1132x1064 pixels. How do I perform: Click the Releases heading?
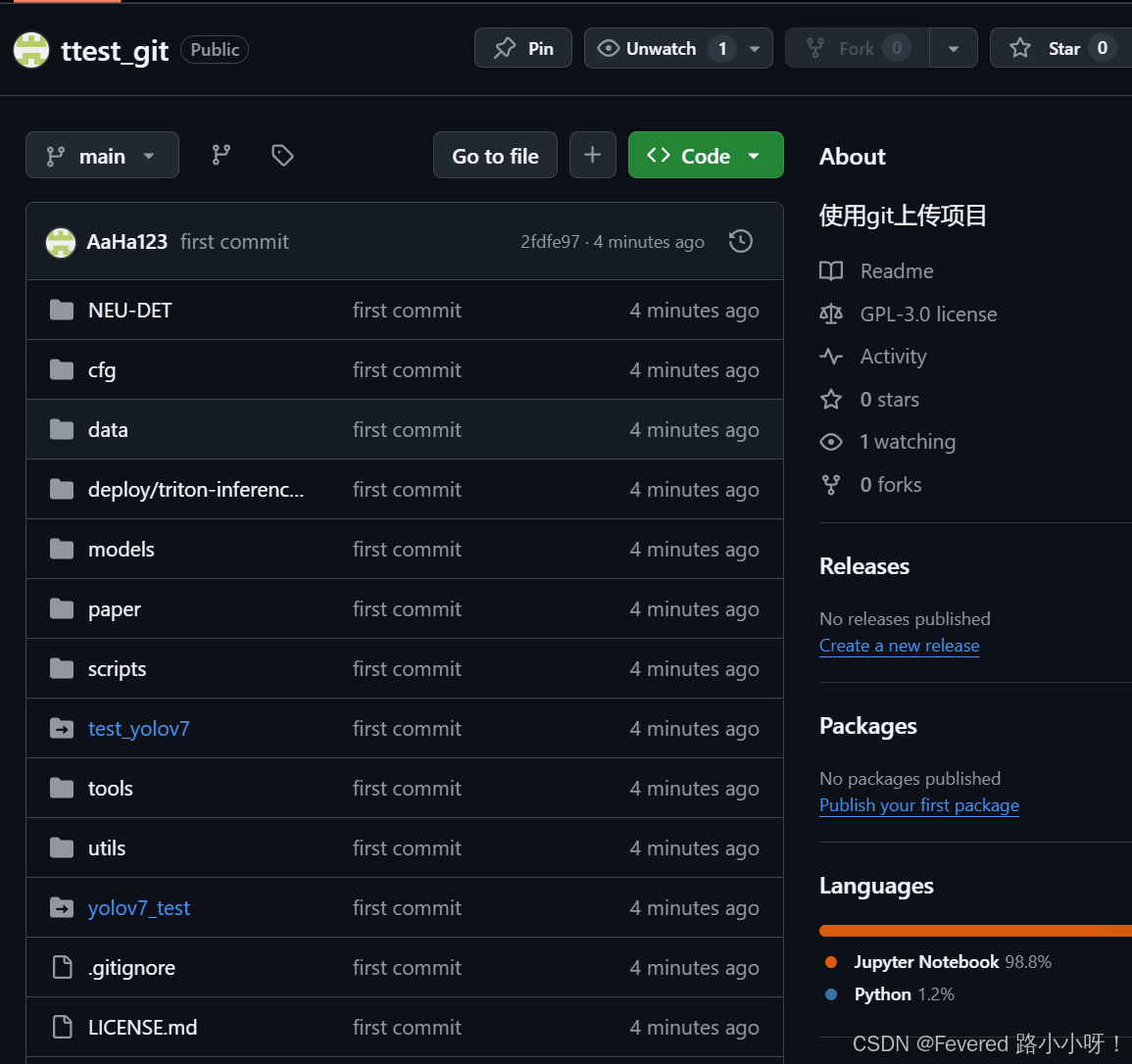[864, 566]
